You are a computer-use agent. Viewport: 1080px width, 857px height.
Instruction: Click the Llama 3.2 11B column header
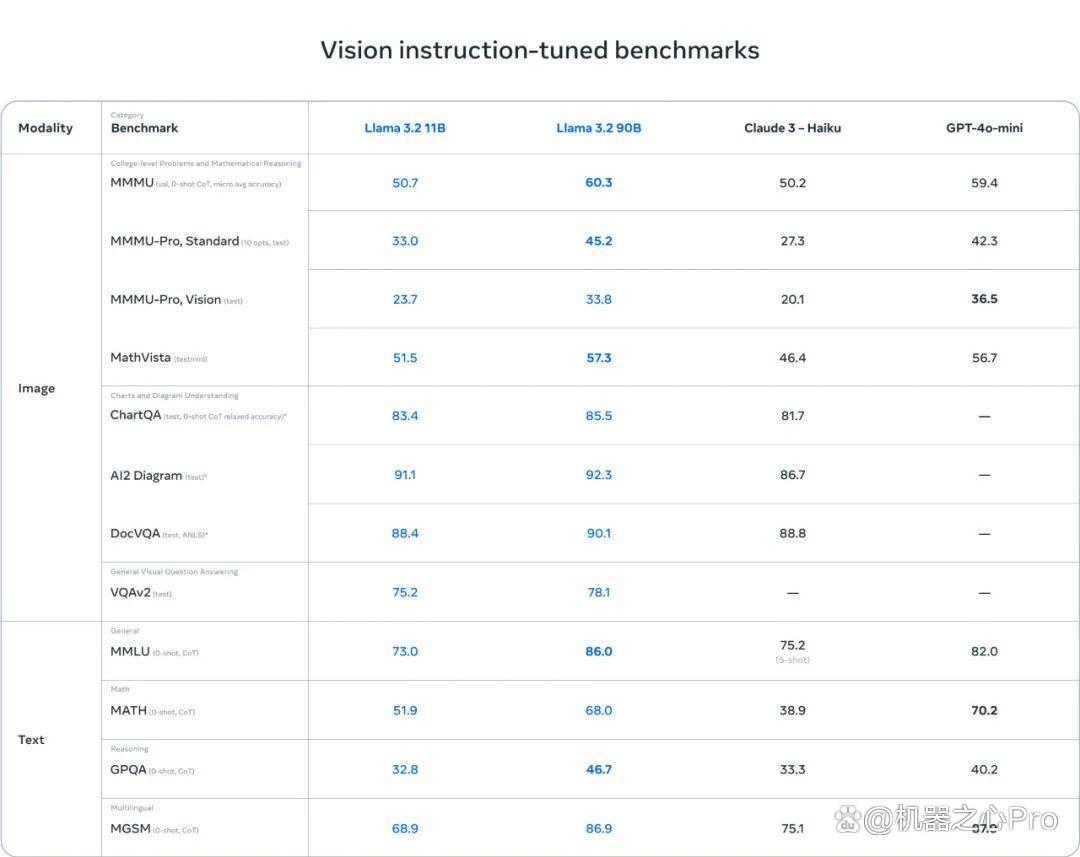click(x=405, y=128)
